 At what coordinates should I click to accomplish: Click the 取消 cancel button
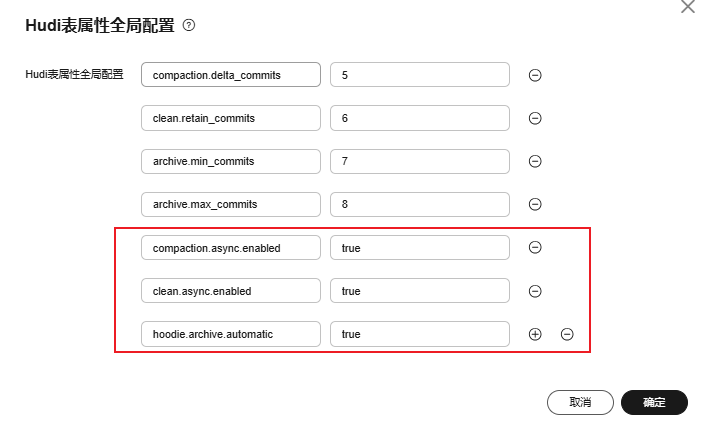580,402
